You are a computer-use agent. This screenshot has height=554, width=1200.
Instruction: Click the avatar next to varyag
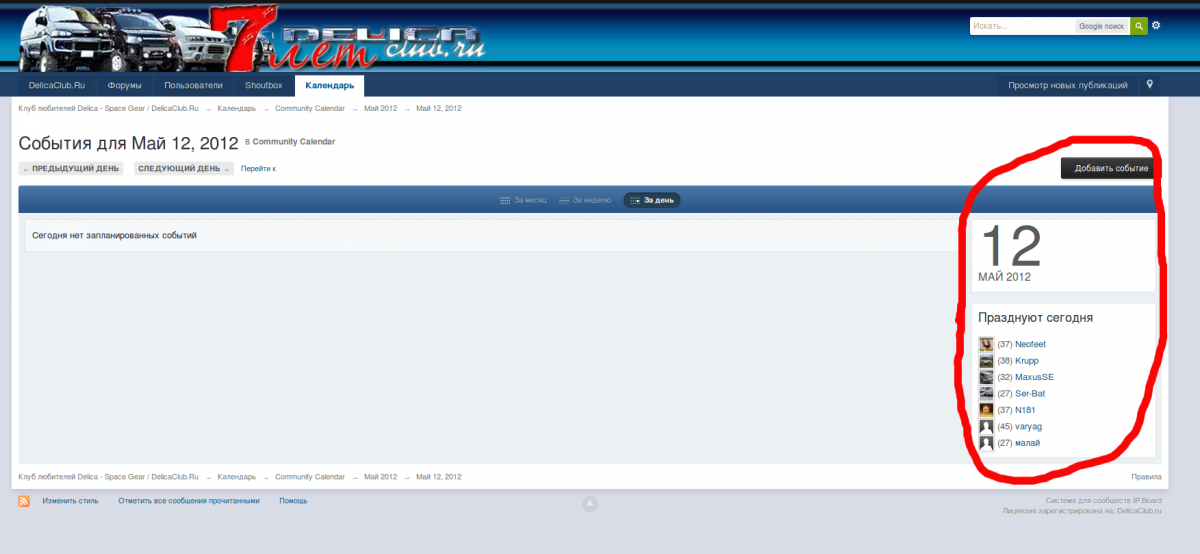(x=986, y=427)
